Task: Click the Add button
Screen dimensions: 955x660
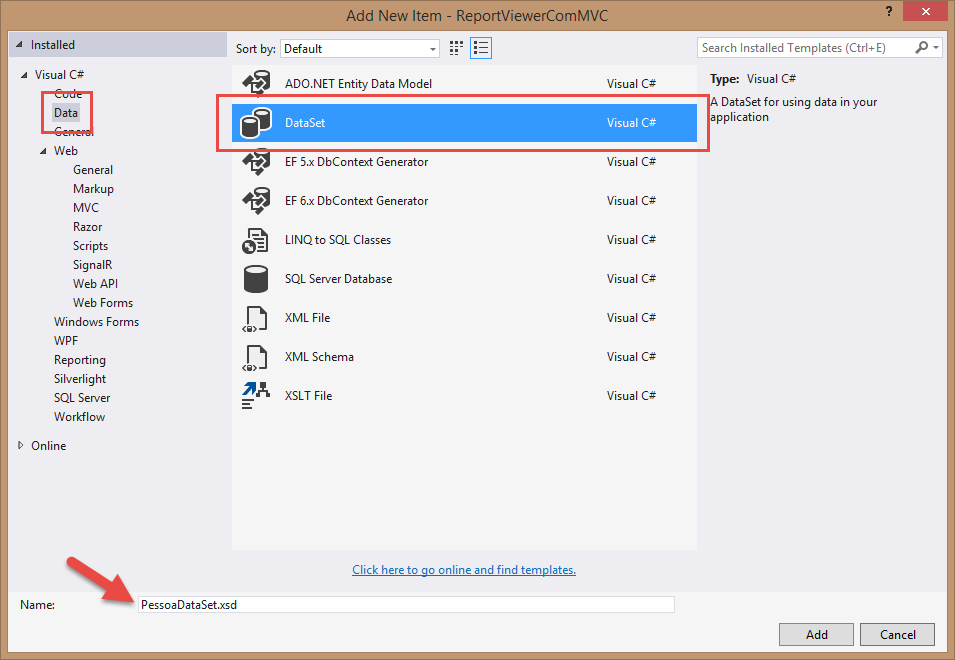Action: click(816, 634)
